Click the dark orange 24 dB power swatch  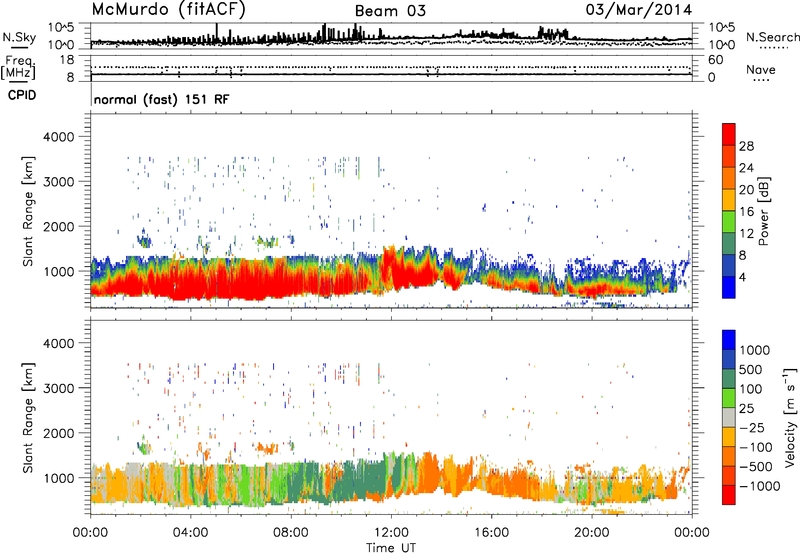[x=729, y=156]
